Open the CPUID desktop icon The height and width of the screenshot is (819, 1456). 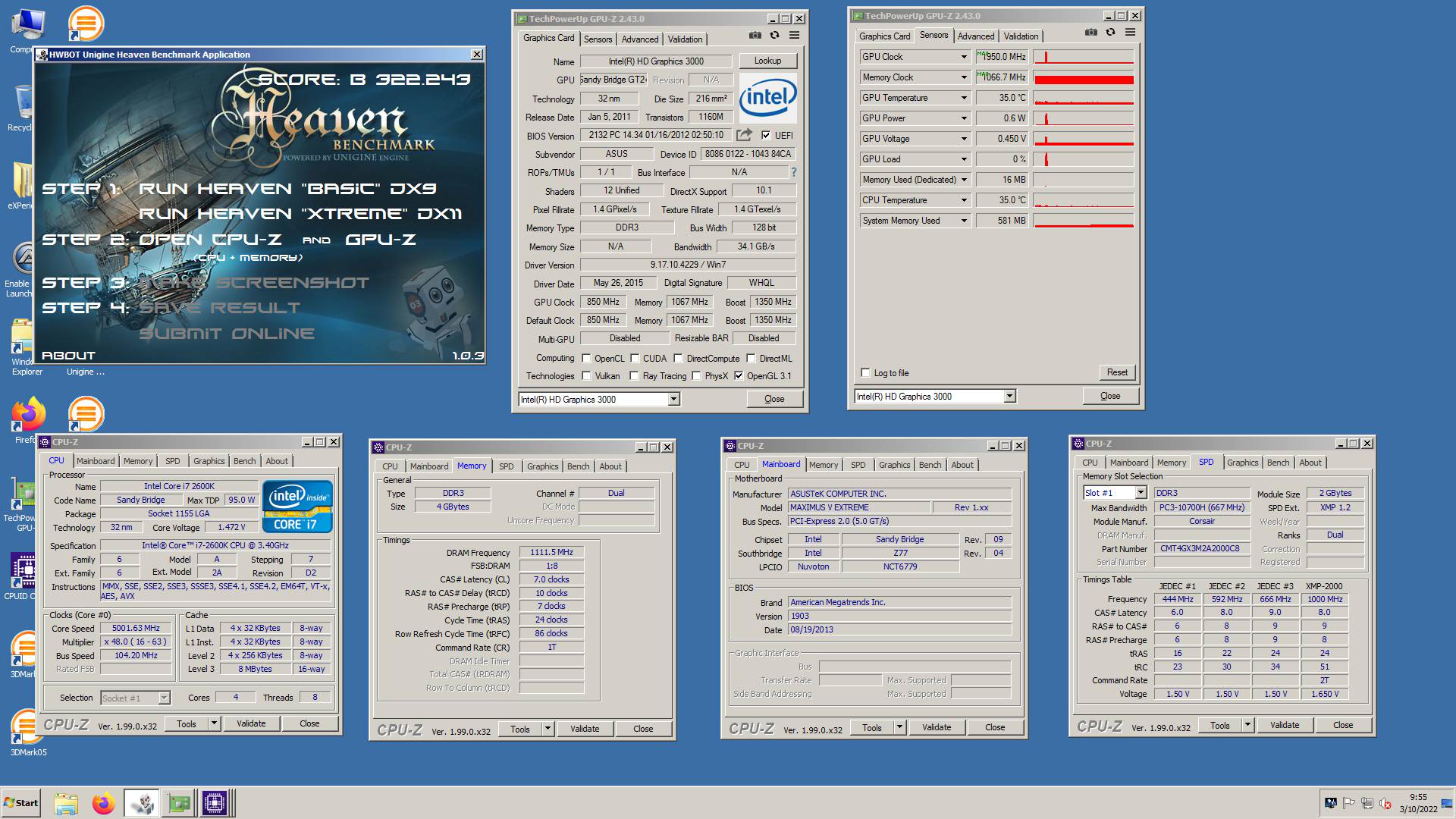pos(23,570)
